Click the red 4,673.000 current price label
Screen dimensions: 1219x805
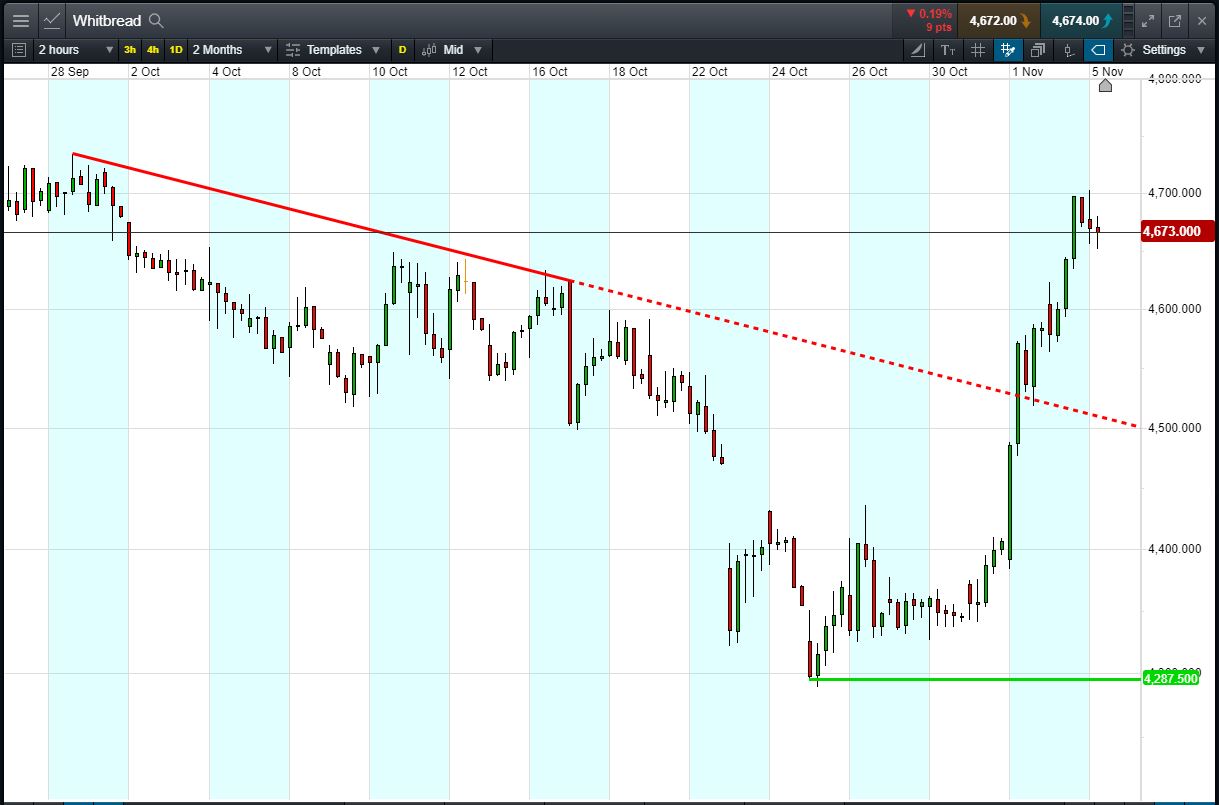[x=1176, y=232]
